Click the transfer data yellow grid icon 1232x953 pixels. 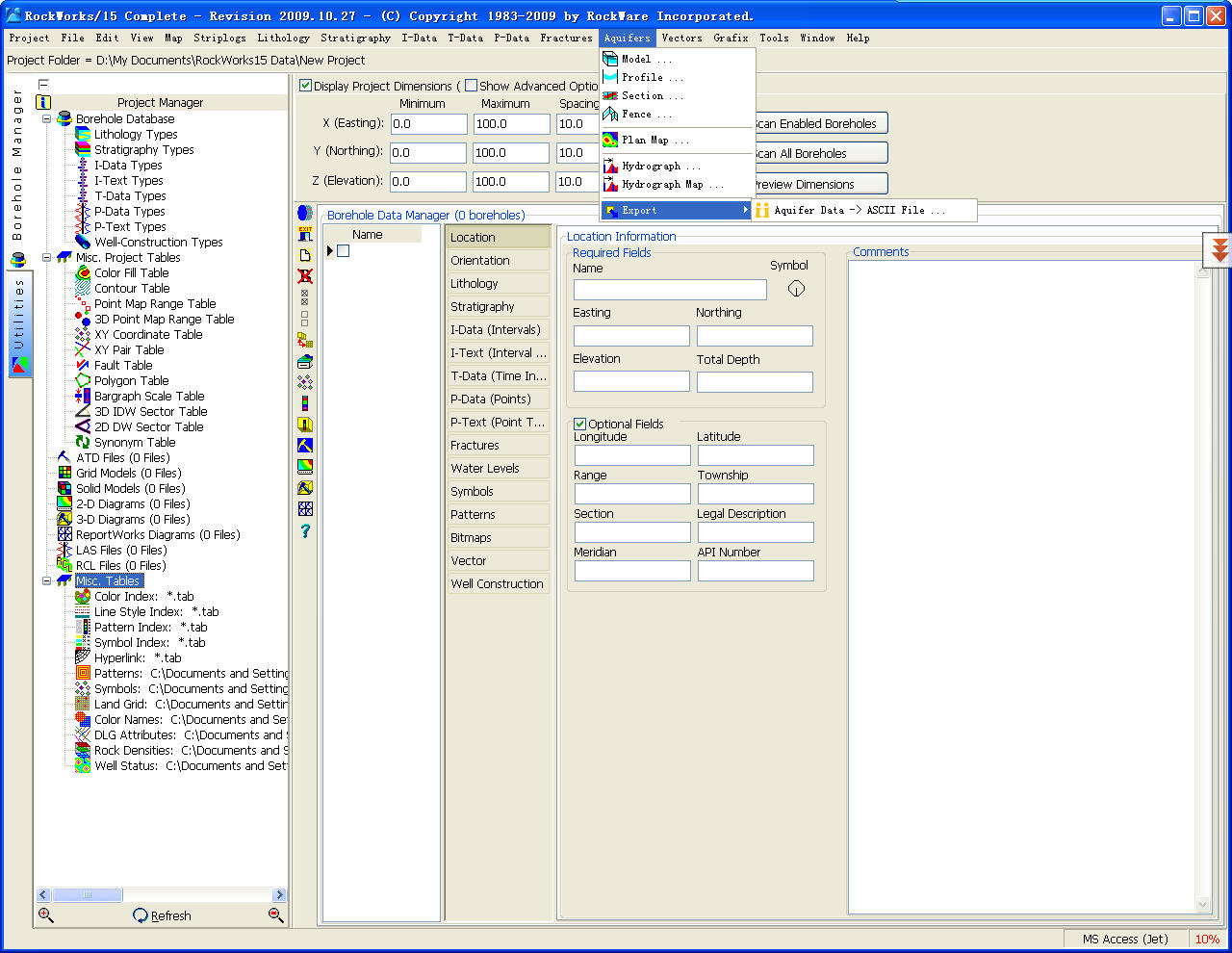pos(305,340)
